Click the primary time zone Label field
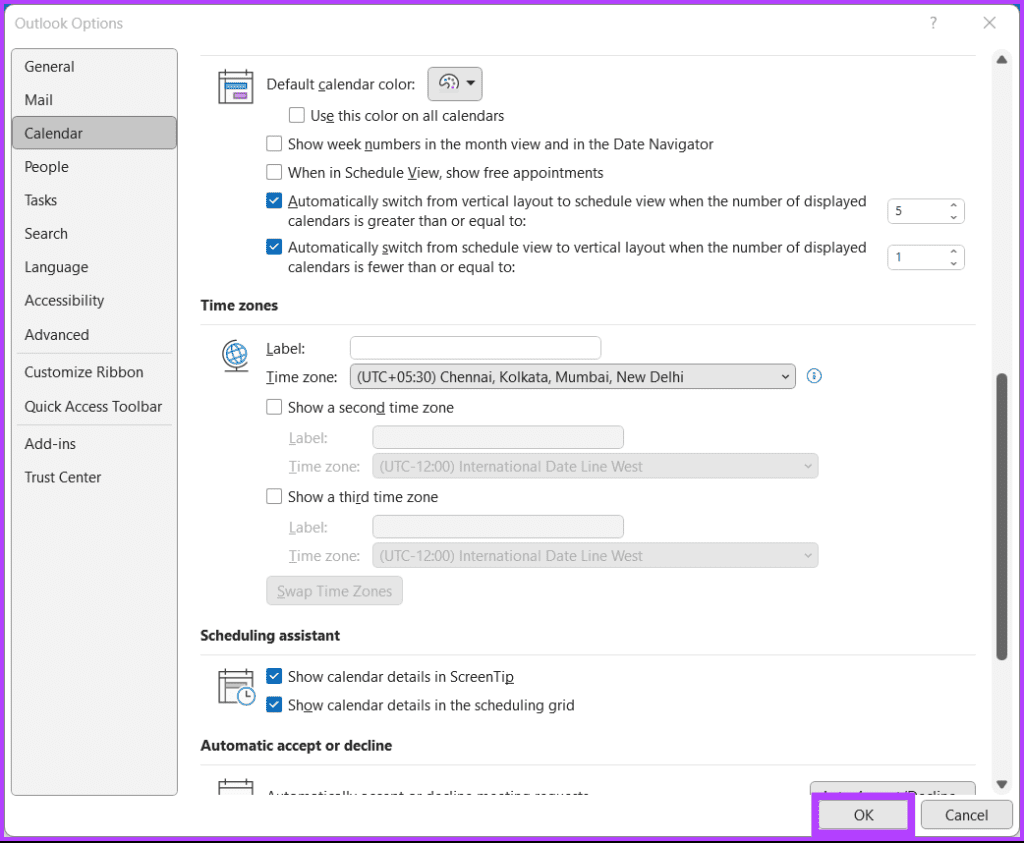This screenshot has width=1024, height=843. point(475,348)
